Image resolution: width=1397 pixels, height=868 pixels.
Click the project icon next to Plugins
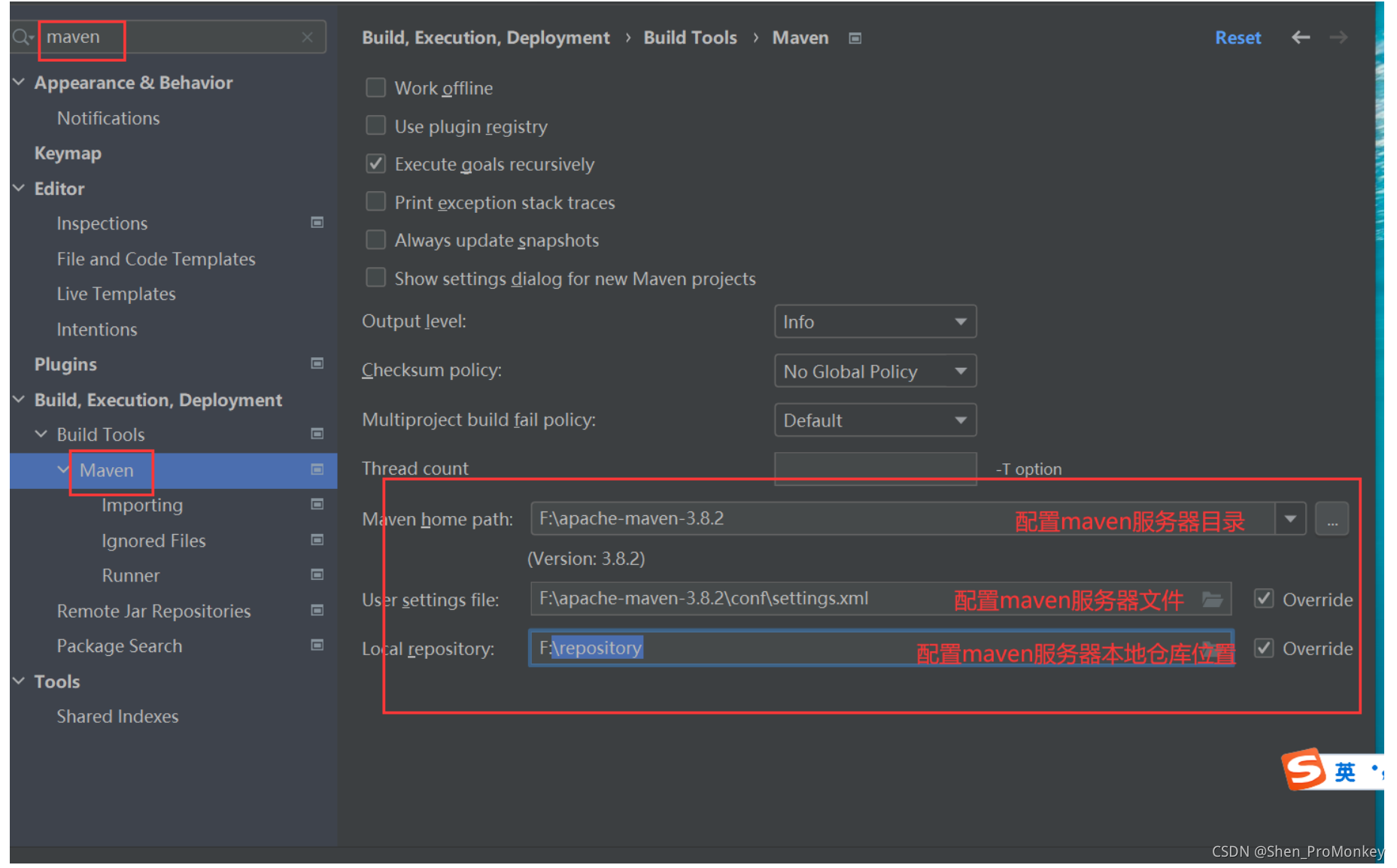click(317, 363)
